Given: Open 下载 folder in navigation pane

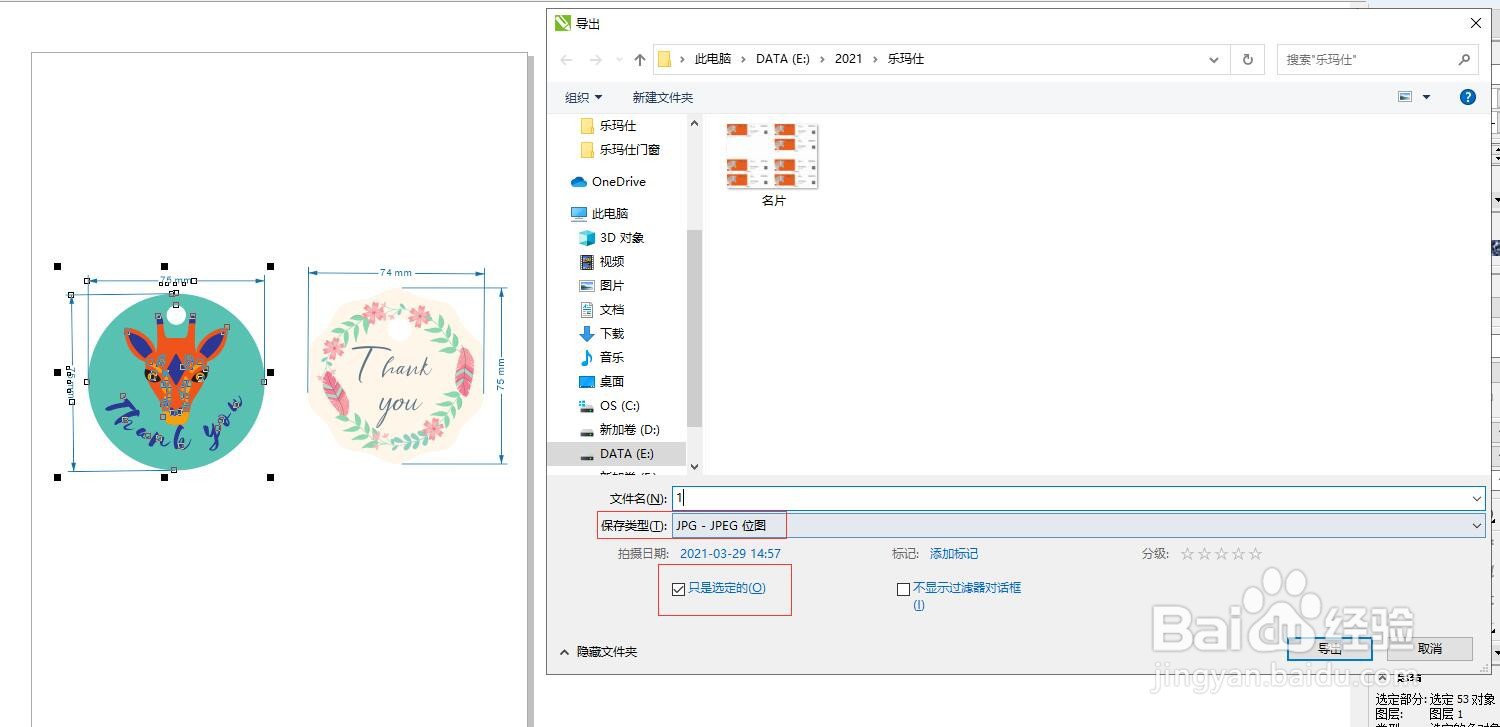Looking at the screenshot, I should pos(602,334).
